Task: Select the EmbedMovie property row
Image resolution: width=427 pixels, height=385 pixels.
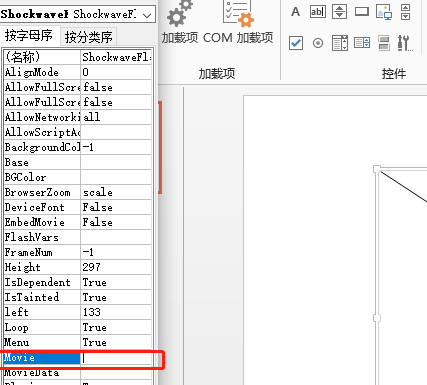Action: 78,222
